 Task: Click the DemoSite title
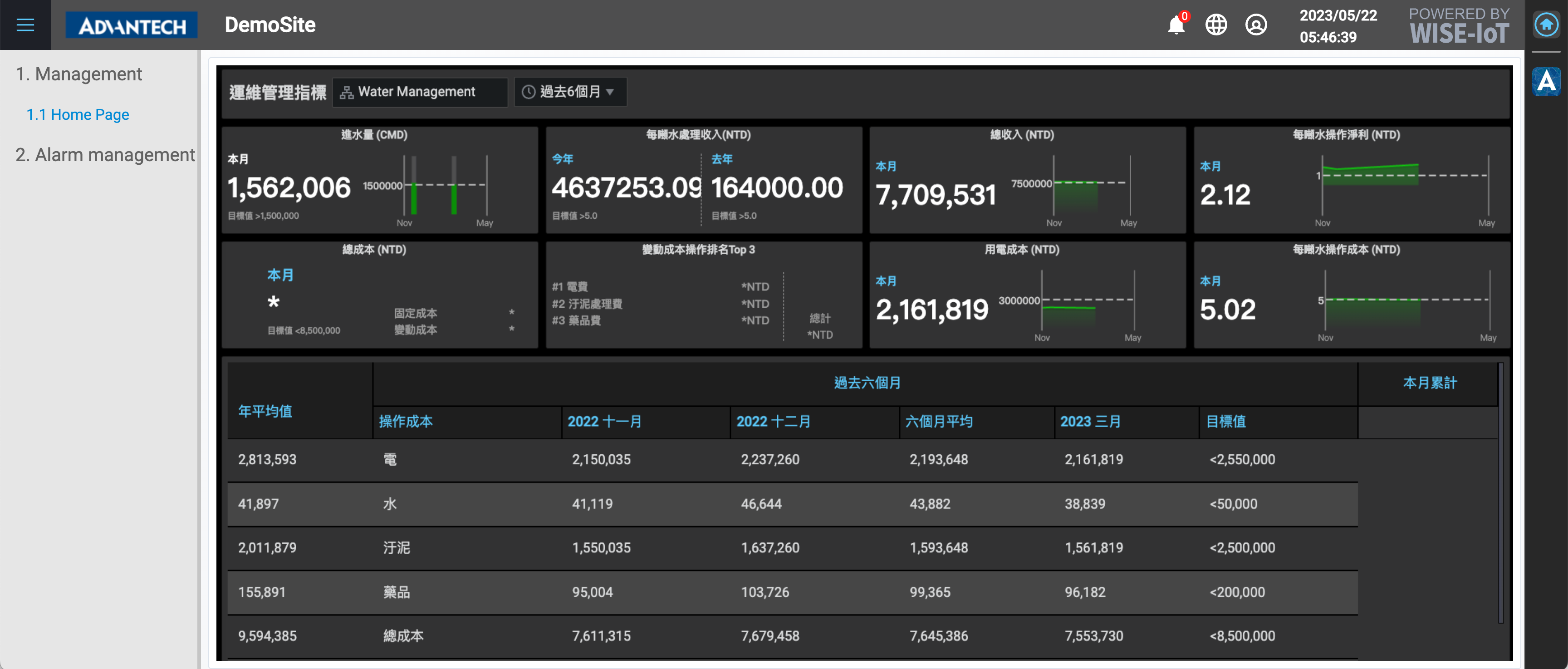click(269, 25)
